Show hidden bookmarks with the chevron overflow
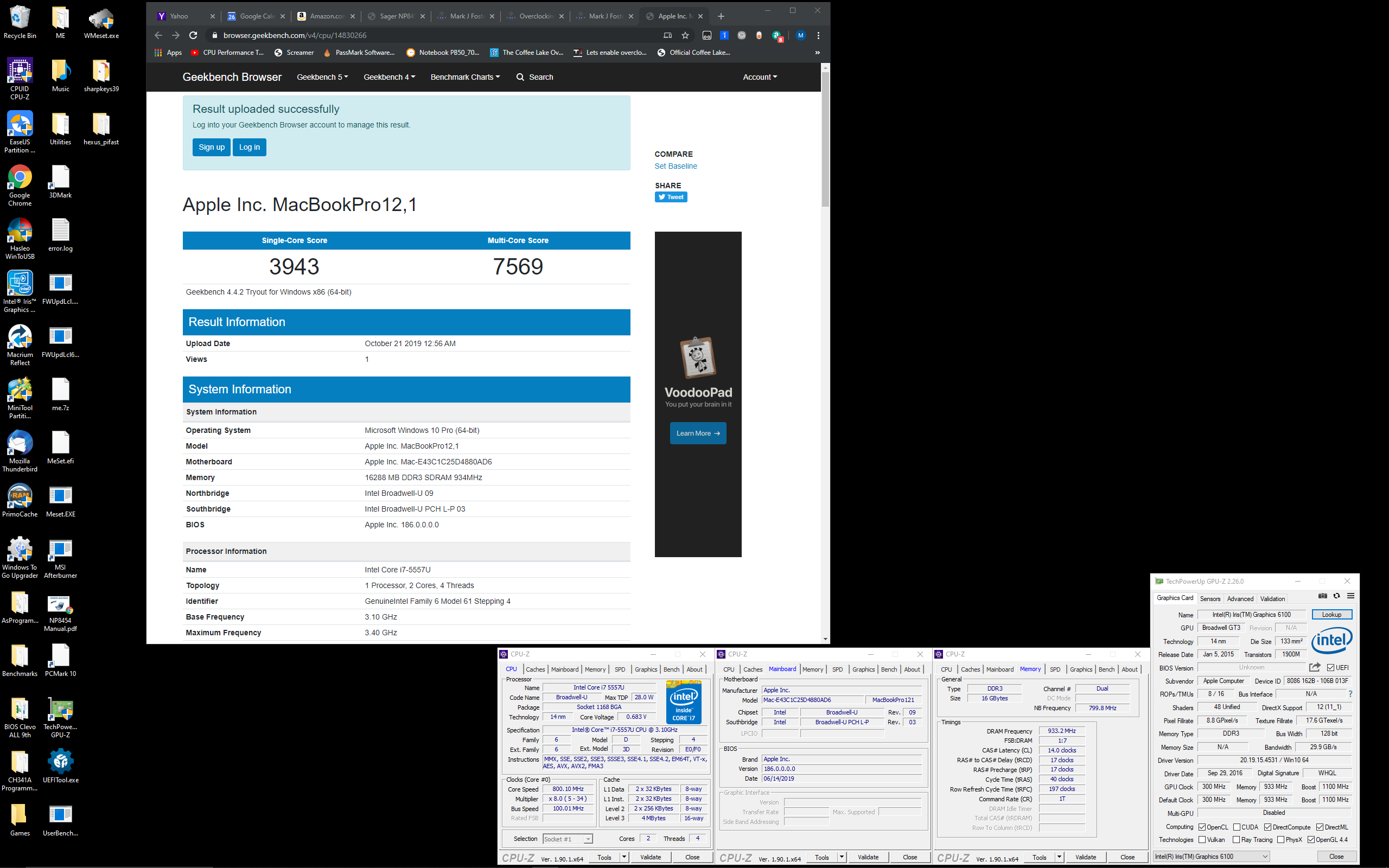The width and height of the screenshot is (1389, 868). (817, 52)
